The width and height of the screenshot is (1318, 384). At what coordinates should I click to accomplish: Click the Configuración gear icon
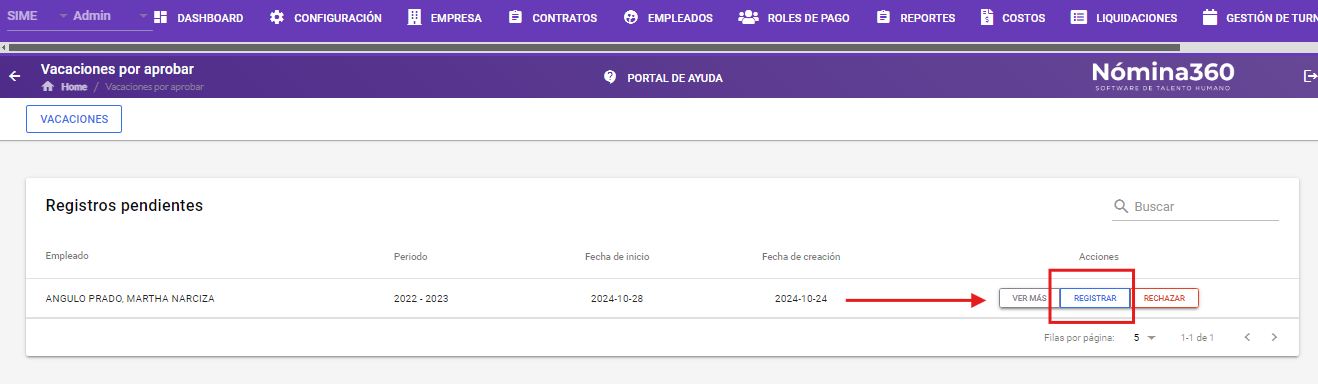[x=277, y=17]
